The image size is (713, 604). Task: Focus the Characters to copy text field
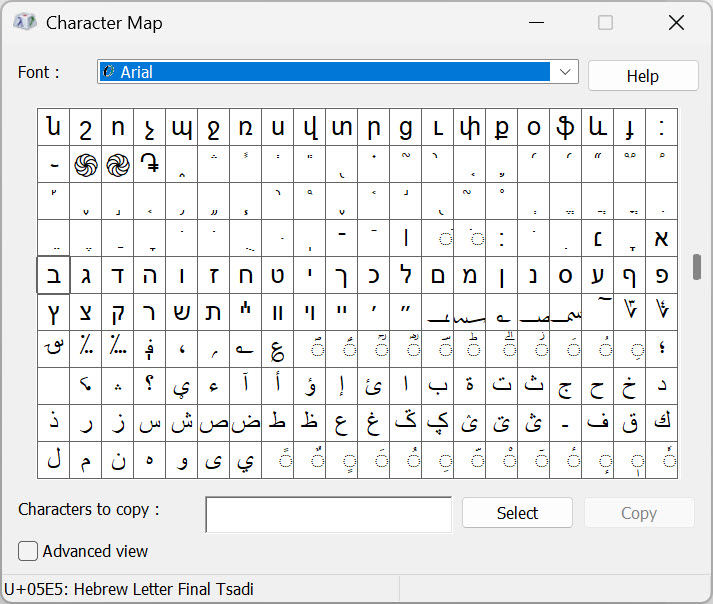(329, 514)
